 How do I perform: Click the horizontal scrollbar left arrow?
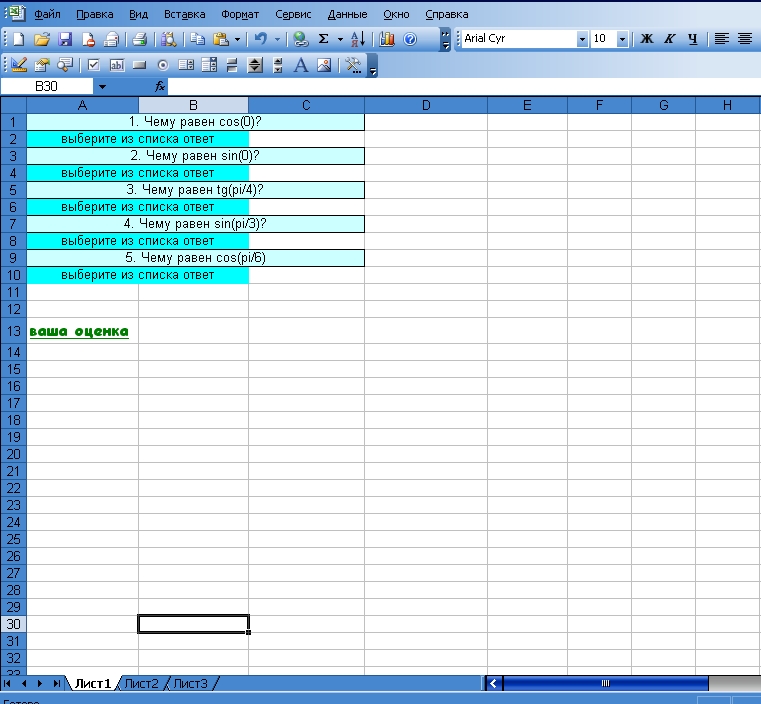point(493,684)
